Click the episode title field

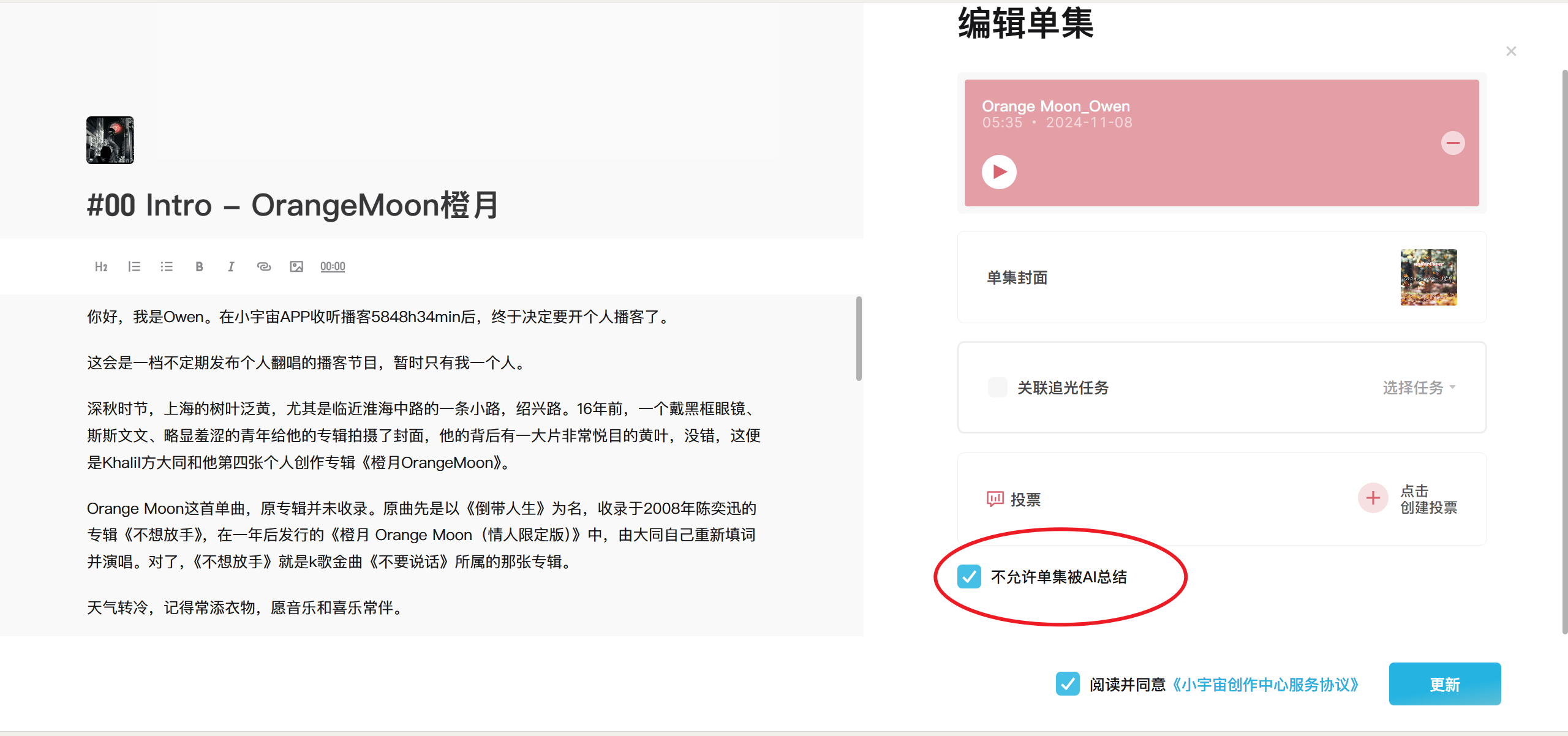tap(293, 205)
